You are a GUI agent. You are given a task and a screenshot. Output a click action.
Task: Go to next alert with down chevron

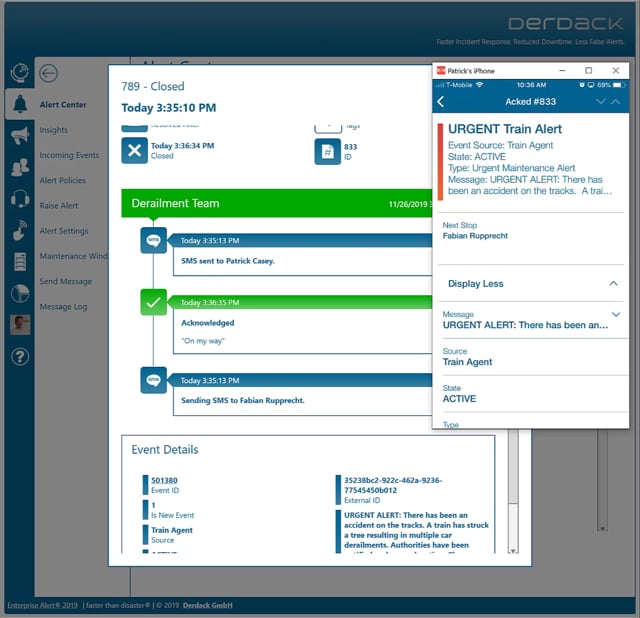pyautogui.click(x=600, y=101)
